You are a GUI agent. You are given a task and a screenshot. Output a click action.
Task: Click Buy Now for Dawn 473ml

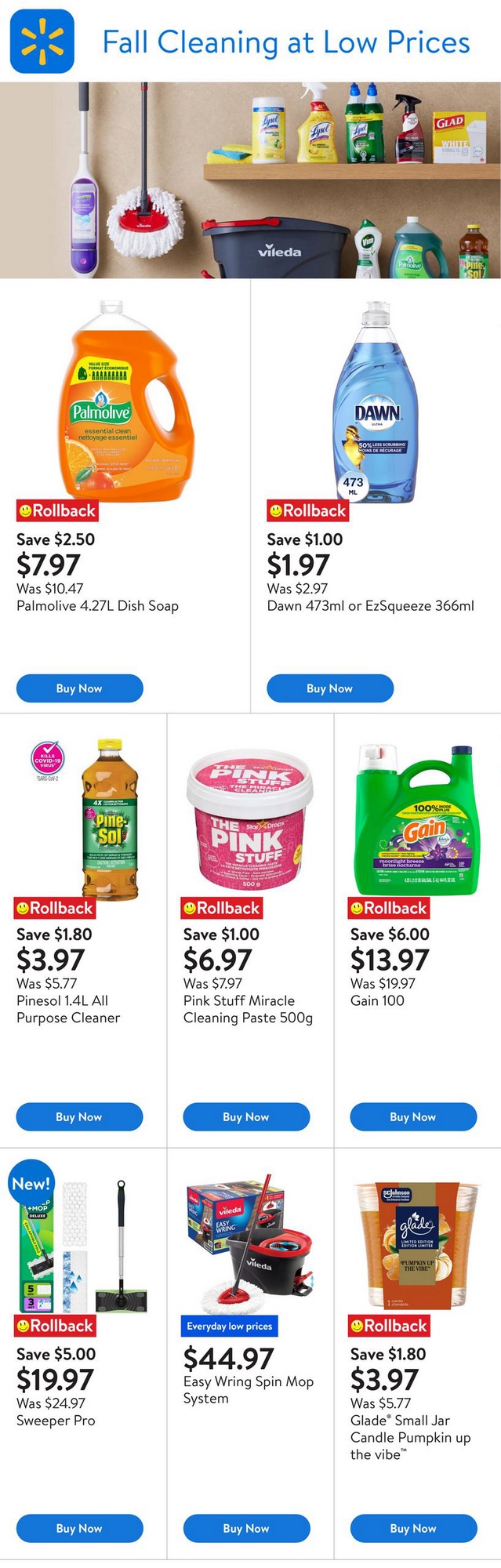click(x=329, y=688)
